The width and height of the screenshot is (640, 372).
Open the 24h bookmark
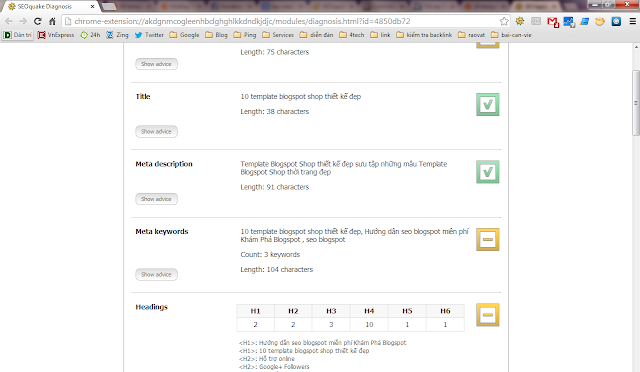coord(90,35)
